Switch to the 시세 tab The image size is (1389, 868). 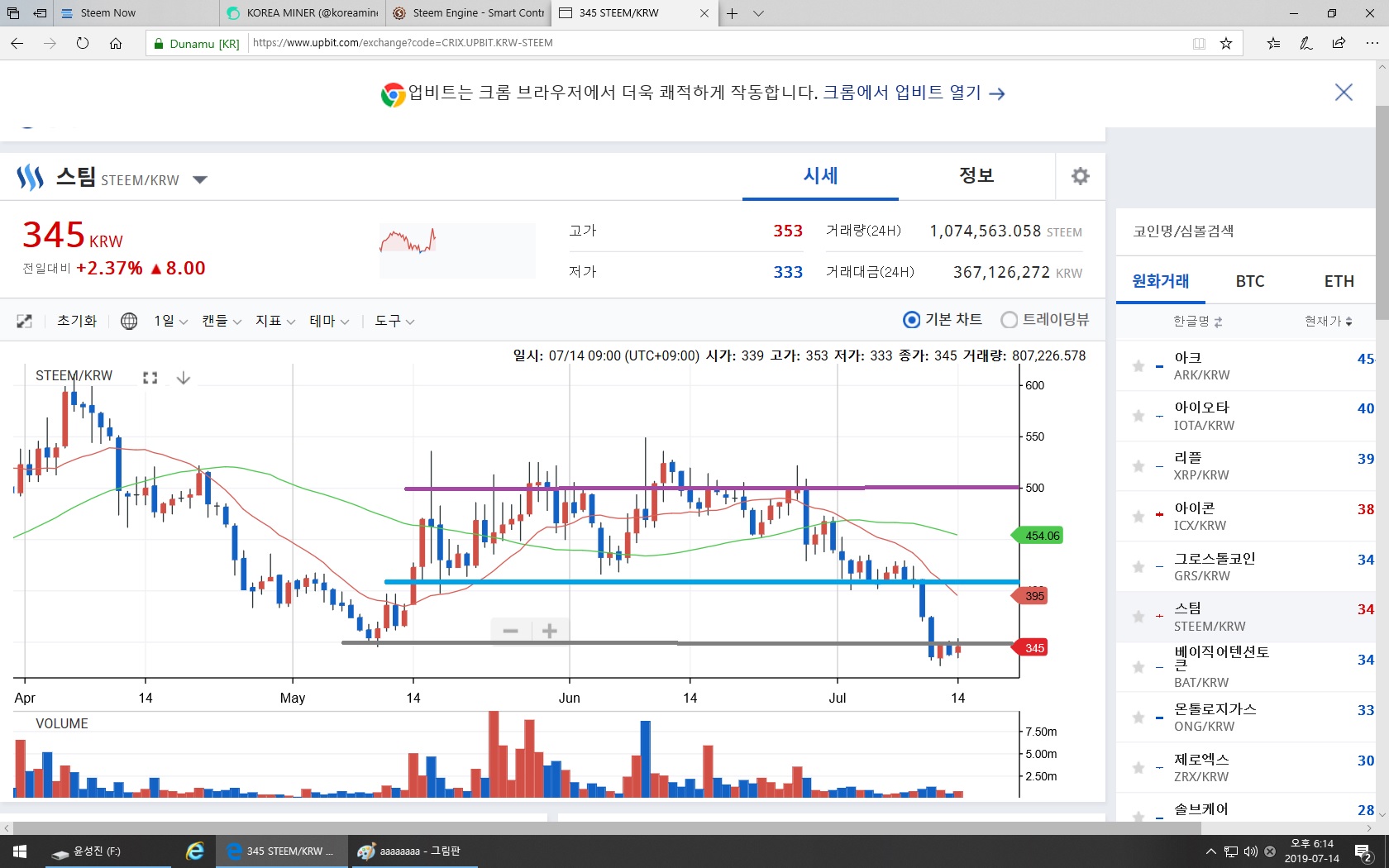pyautogui.click(x=820, y=176)
